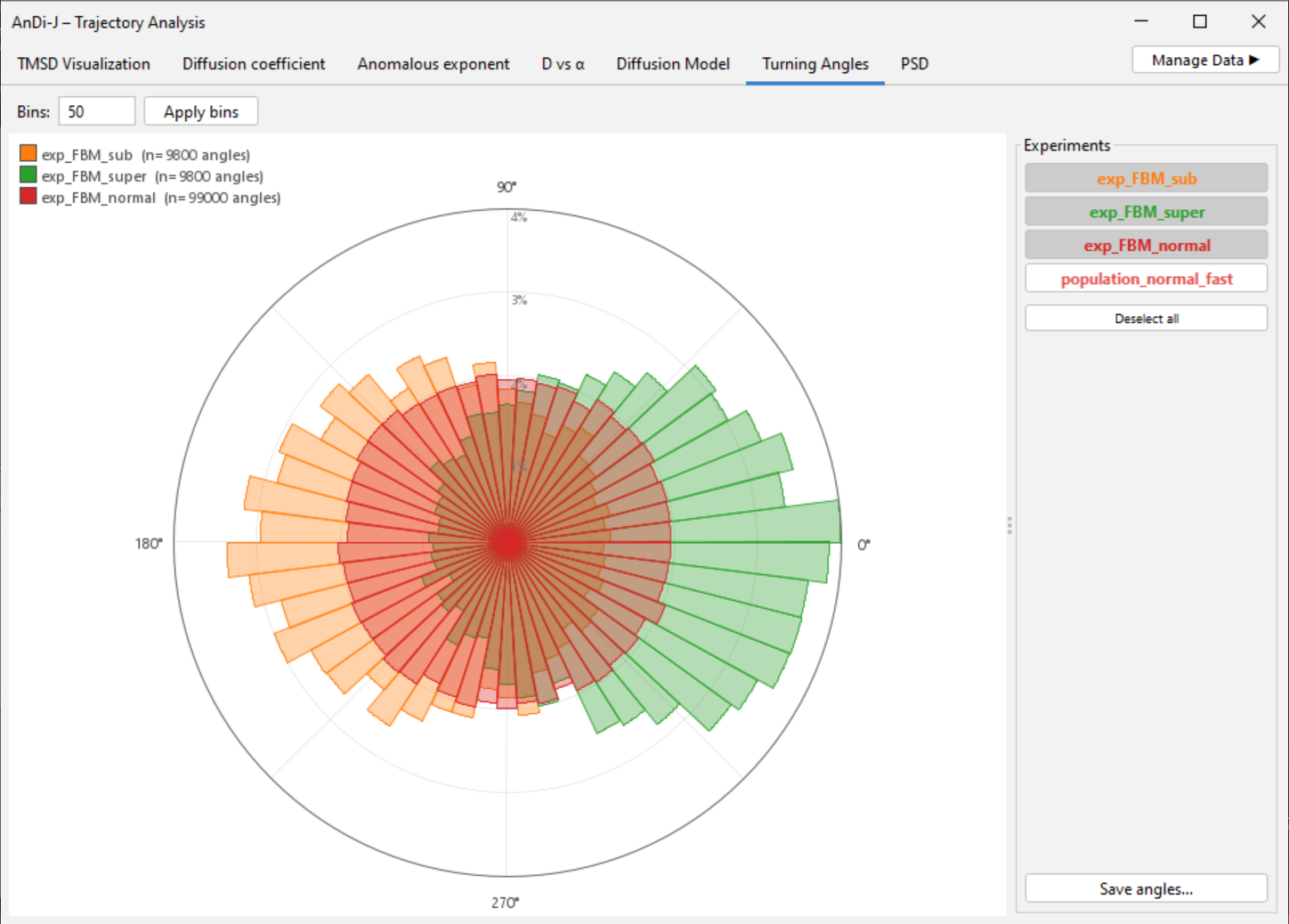Click the Save angles button

coord(1146,888)
